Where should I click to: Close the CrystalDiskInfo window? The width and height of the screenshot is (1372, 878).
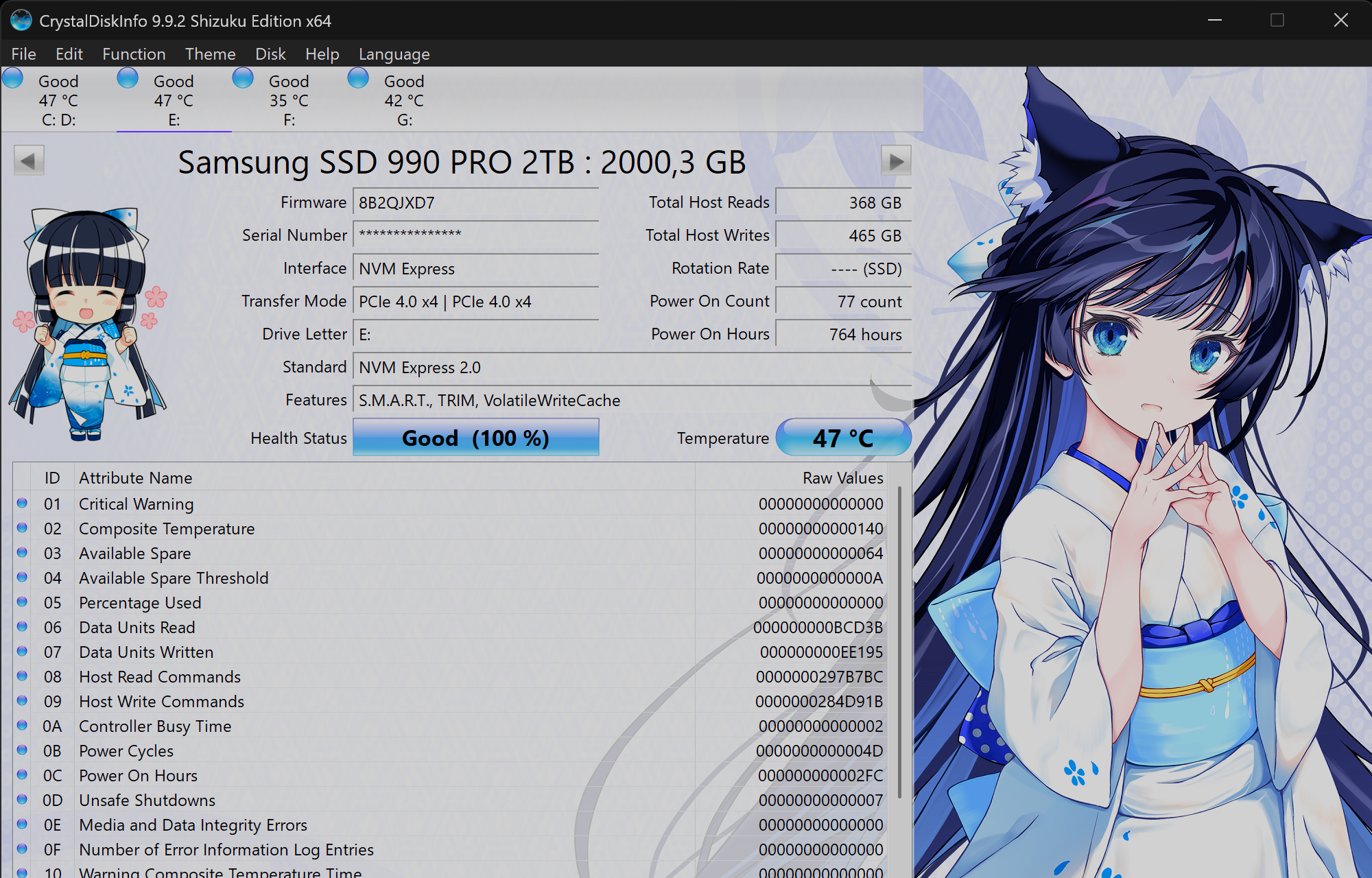(1341, 20)
